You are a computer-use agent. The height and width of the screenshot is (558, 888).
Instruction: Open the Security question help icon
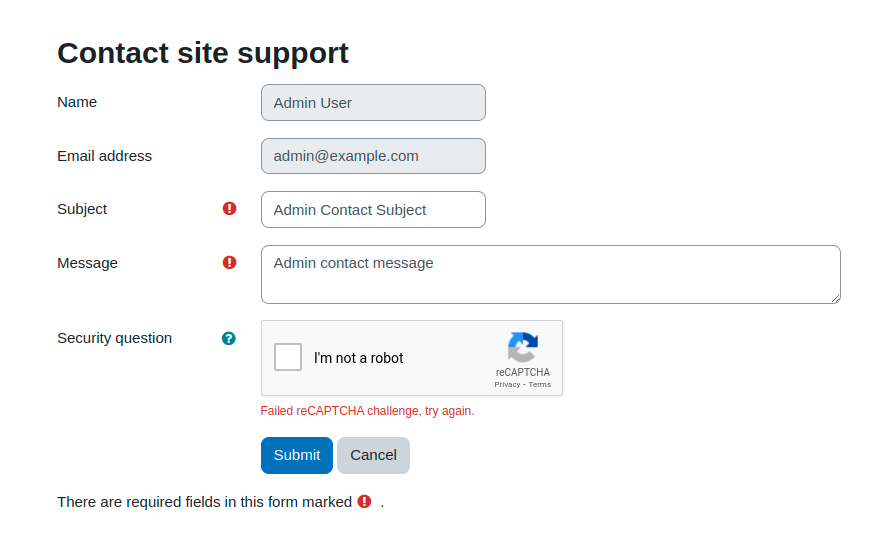[x=229, y=338]
